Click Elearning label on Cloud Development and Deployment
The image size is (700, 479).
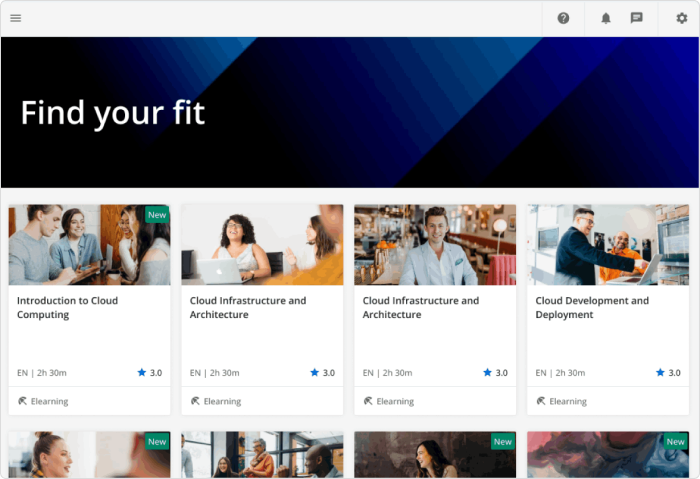568,401
